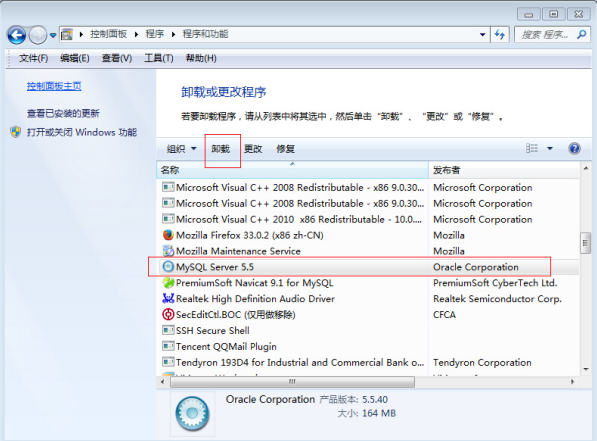Click the 更改 toolbar button

tap(253, 149)
